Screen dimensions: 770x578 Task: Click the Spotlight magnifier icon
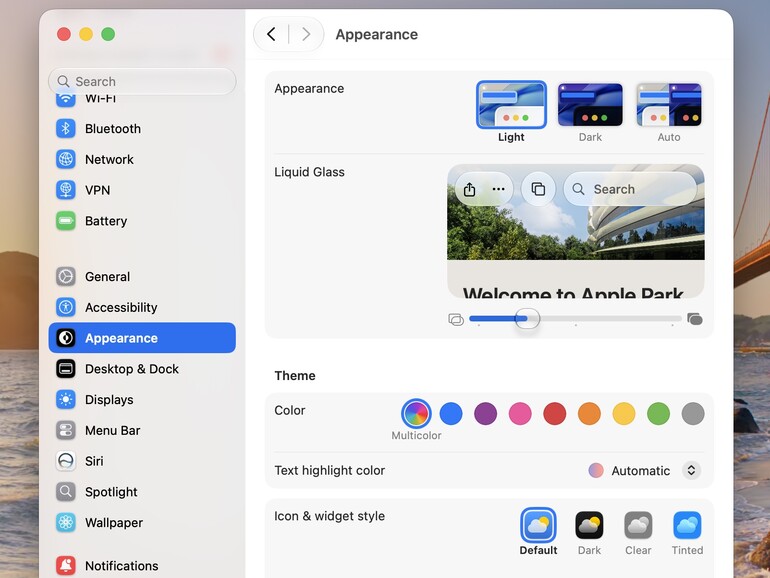(x=65, y=492)
